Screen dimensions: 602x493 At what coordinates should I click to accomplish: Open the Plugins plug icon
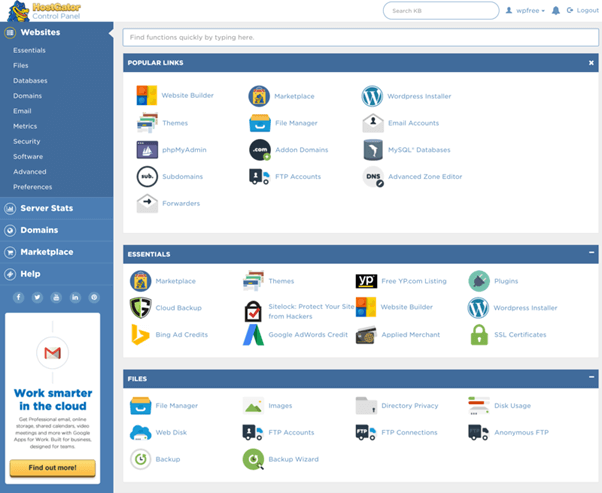pos(479,281)
